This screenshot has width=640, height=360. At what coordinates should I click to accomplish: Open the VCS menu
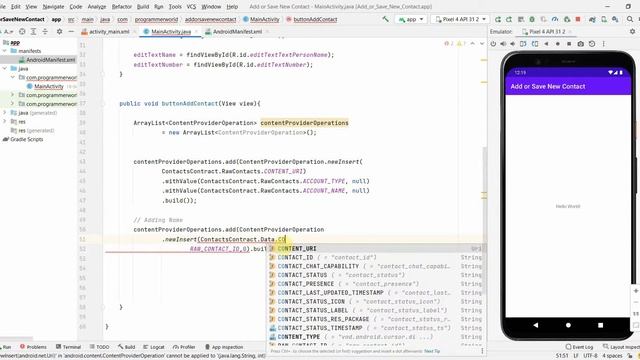tap(191, 7)
